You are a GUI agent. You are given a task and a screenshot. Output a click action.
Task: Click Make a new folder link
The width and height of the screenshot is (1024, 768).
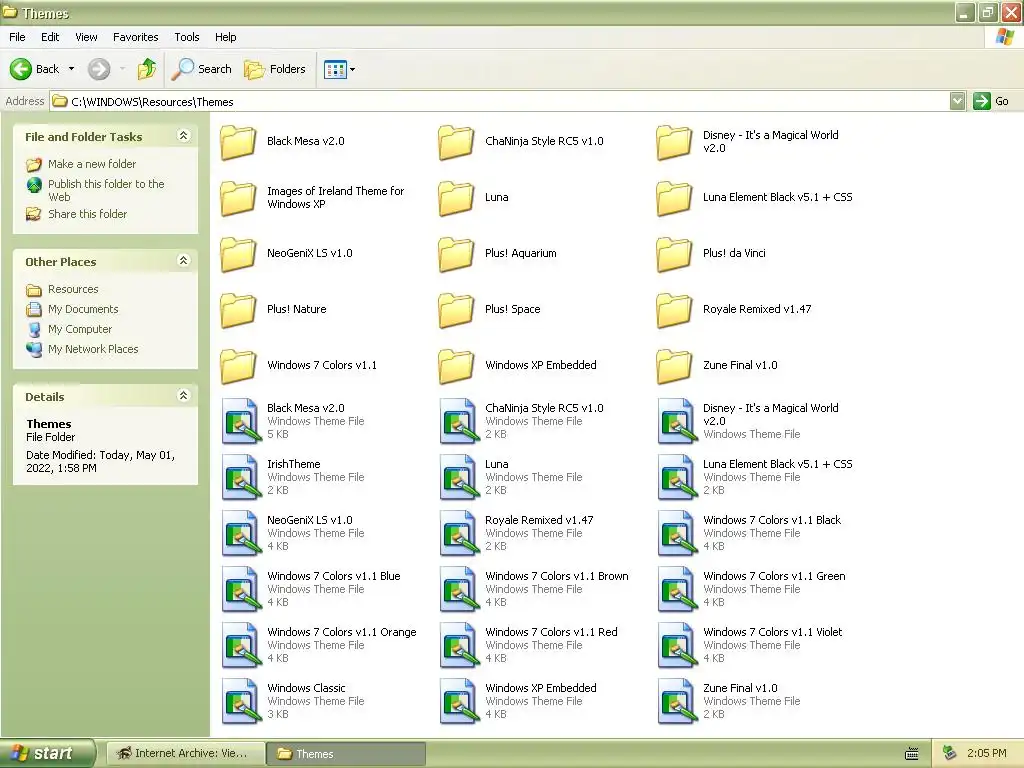pyautogui.click(x=92, y=164)
